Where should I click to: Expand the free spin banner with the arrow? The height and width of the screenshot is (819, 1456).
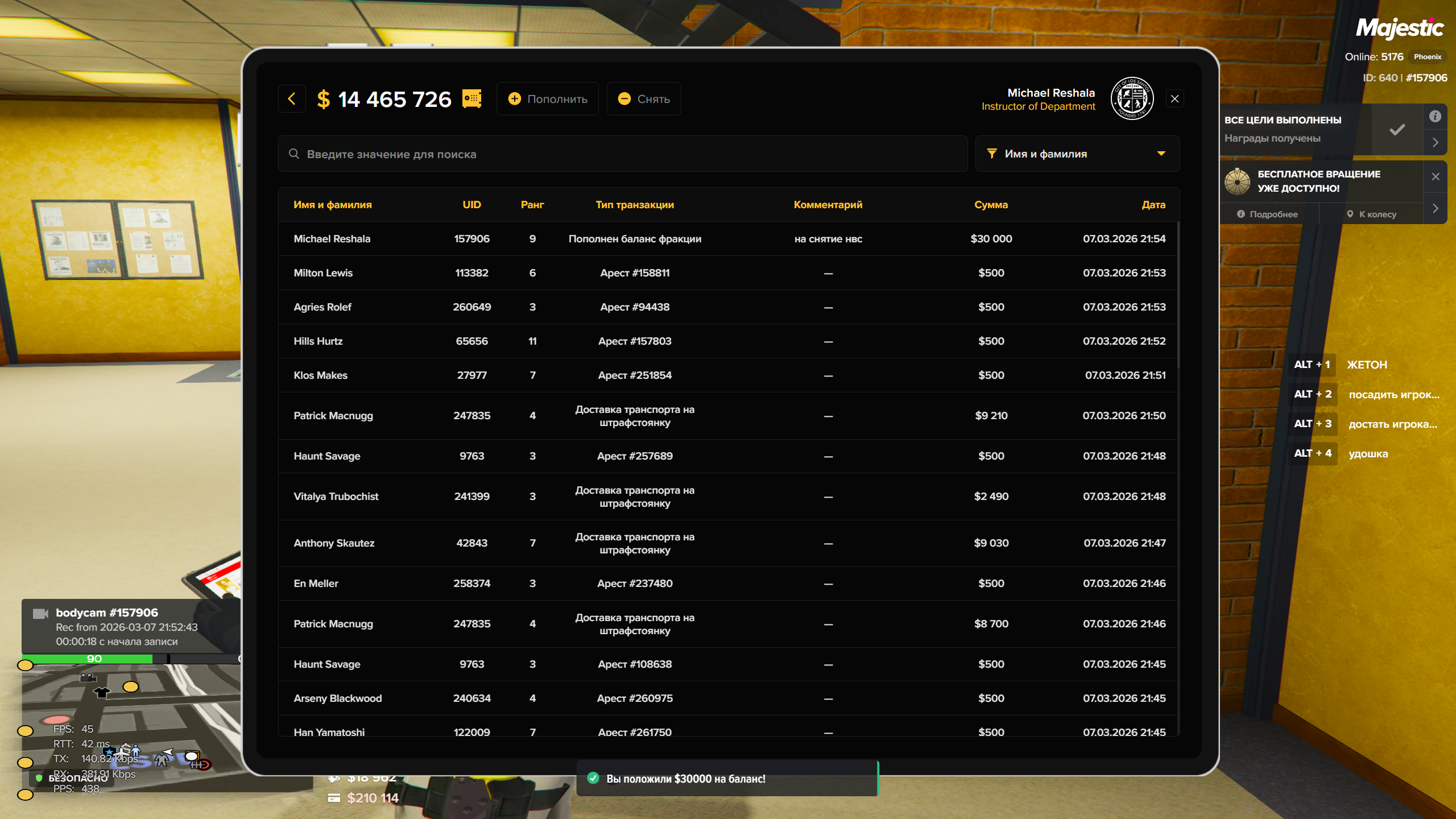point(1436,209)
